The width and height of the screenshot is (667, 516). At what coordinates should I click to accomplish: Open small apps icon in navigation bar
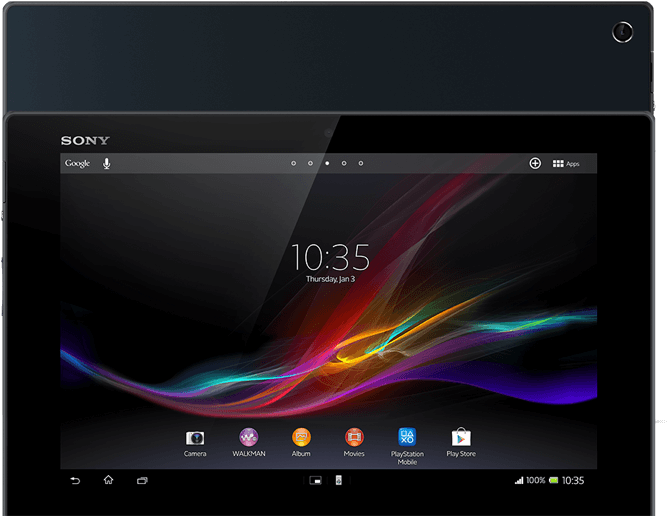coord(315,481)
